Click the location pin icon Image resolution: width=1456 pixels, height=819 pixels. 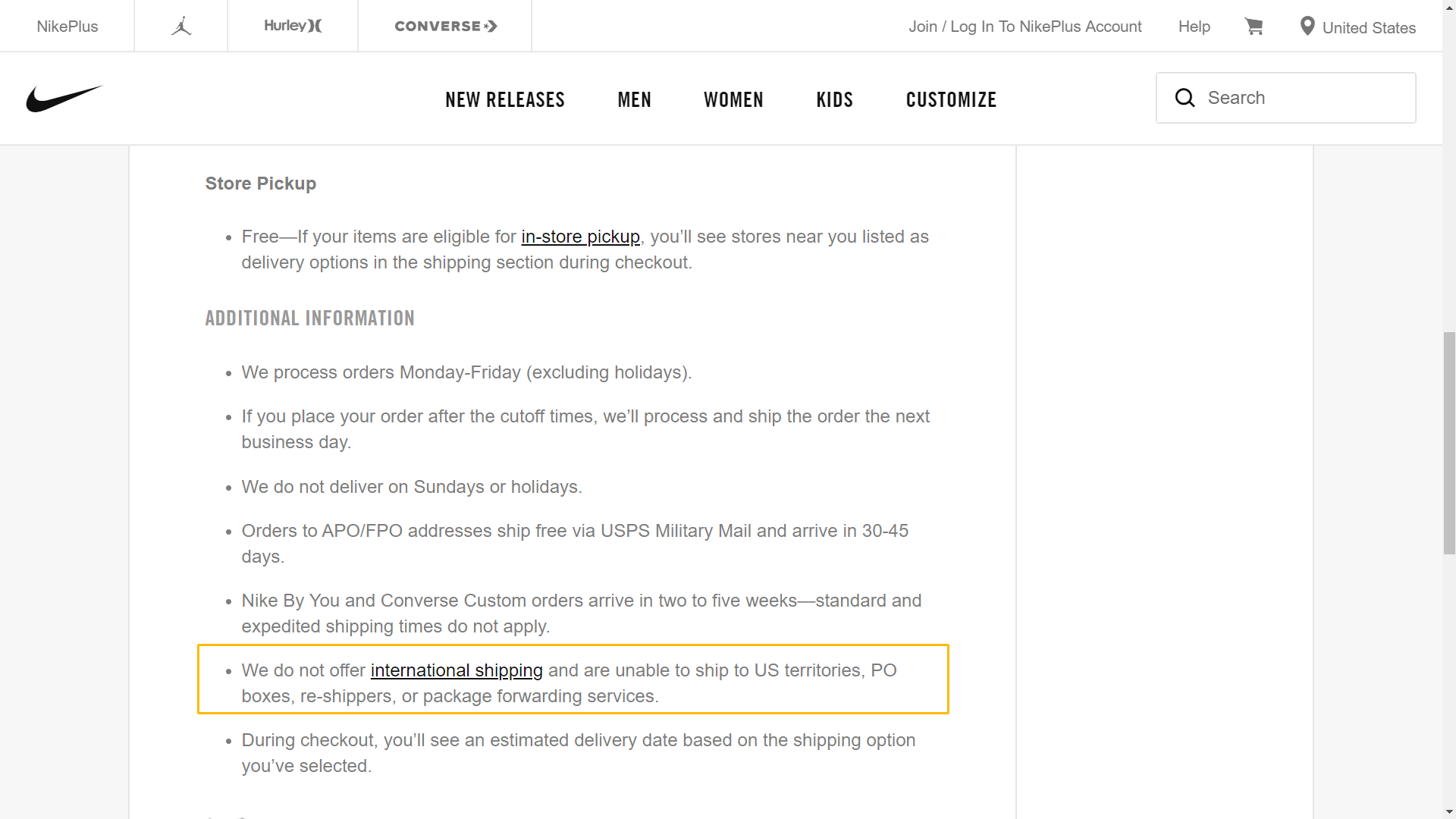click(1307, 27)
